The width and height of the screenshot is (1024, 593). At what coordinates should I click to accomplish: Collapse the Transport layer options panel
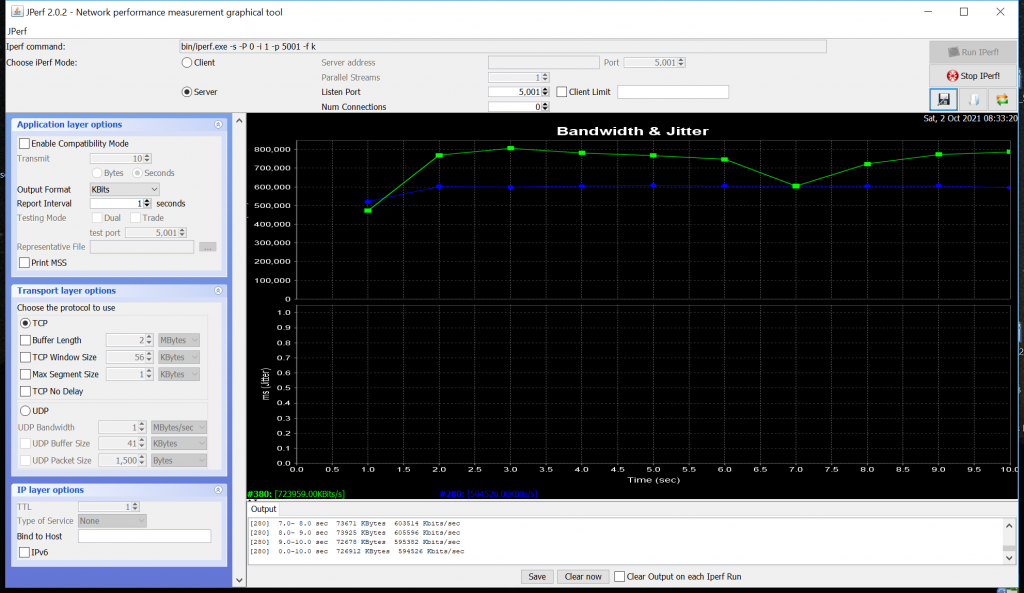tap(218, 291)
